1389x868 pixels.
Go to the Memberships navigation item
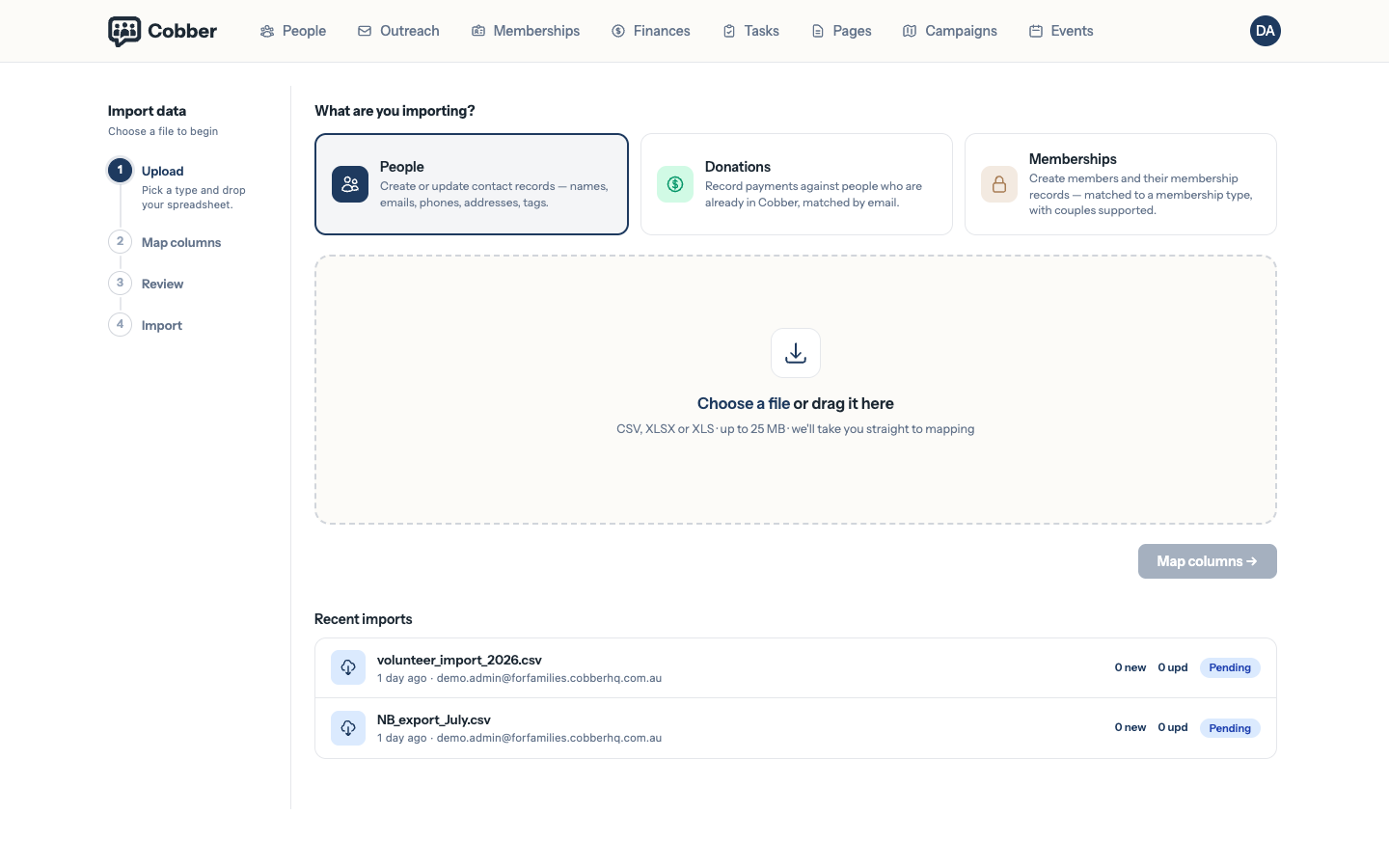pyautogui.click(x=526, y=31)
